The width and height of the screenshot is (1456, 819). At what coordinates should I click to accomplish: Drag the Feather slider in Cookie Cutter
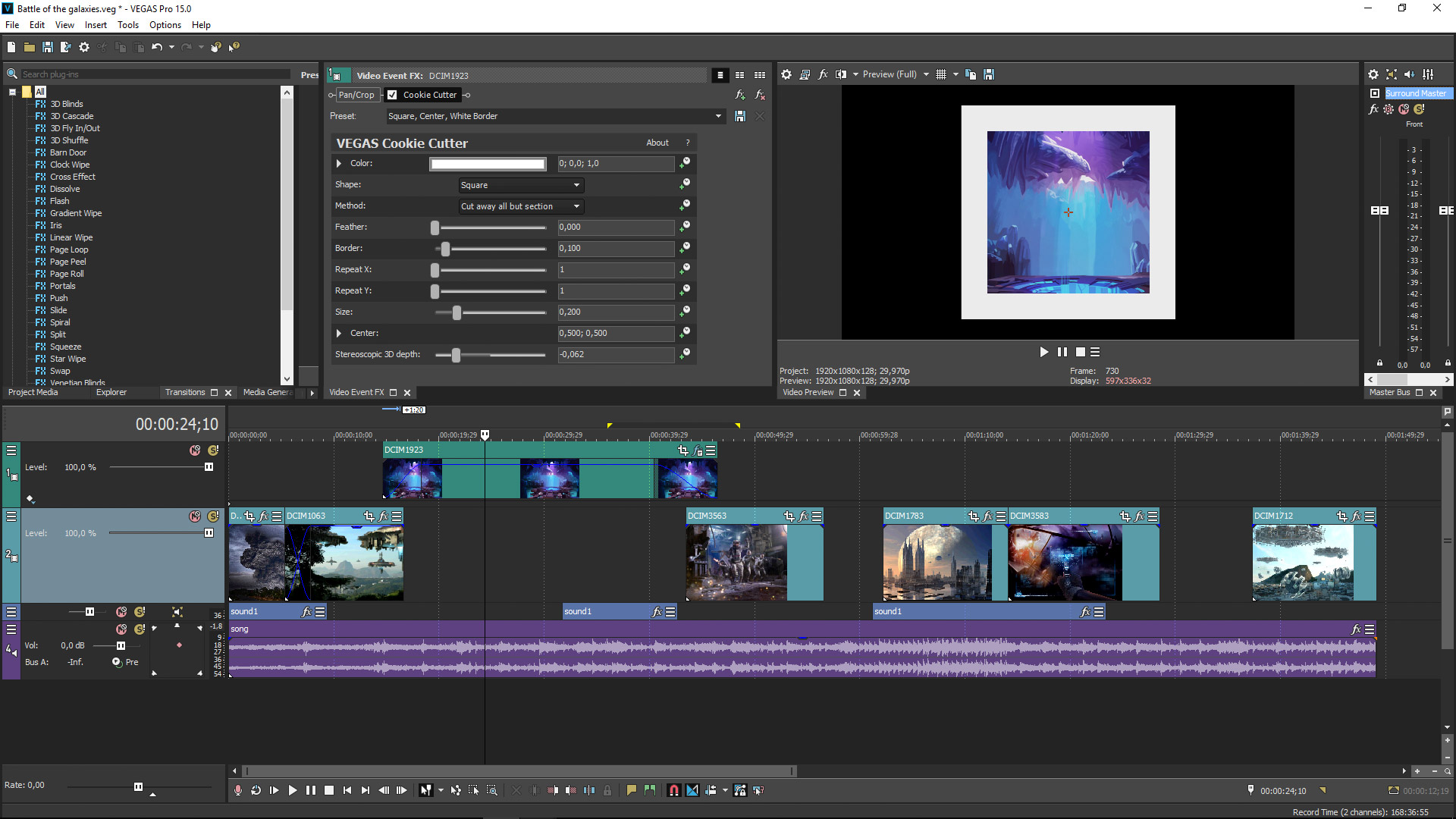click(435, 227)
